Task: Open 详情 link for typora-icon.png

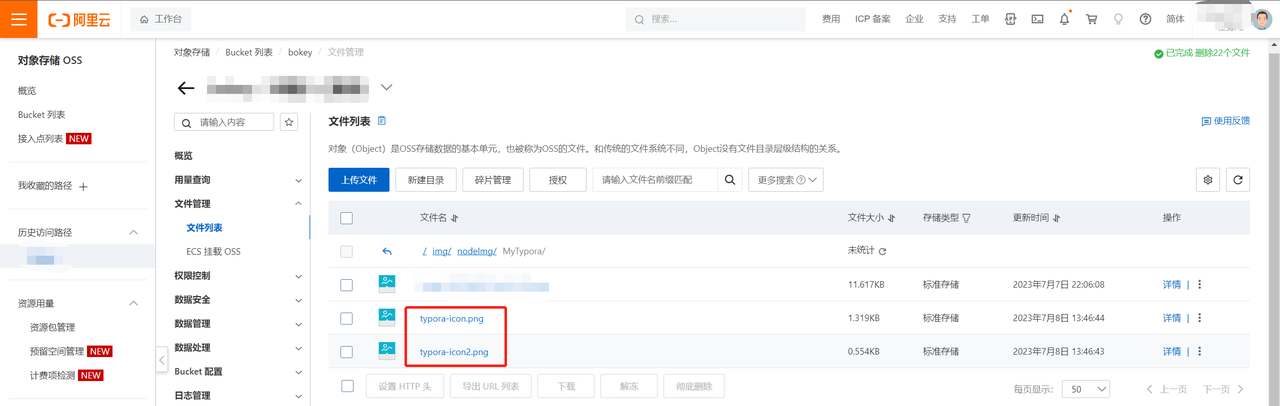Action: tap(1171, 318)
